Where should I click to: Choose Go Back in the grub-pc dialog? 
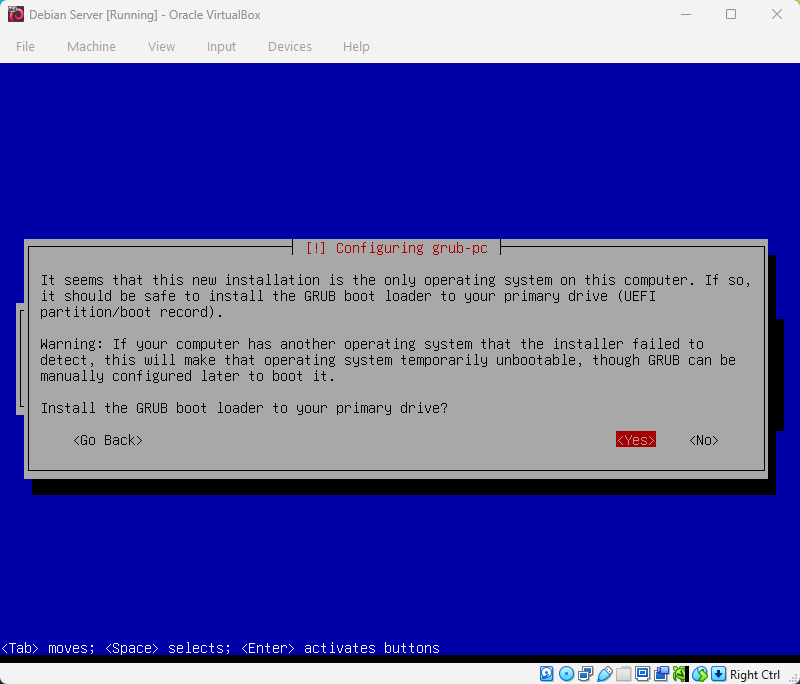pos(107,439)
